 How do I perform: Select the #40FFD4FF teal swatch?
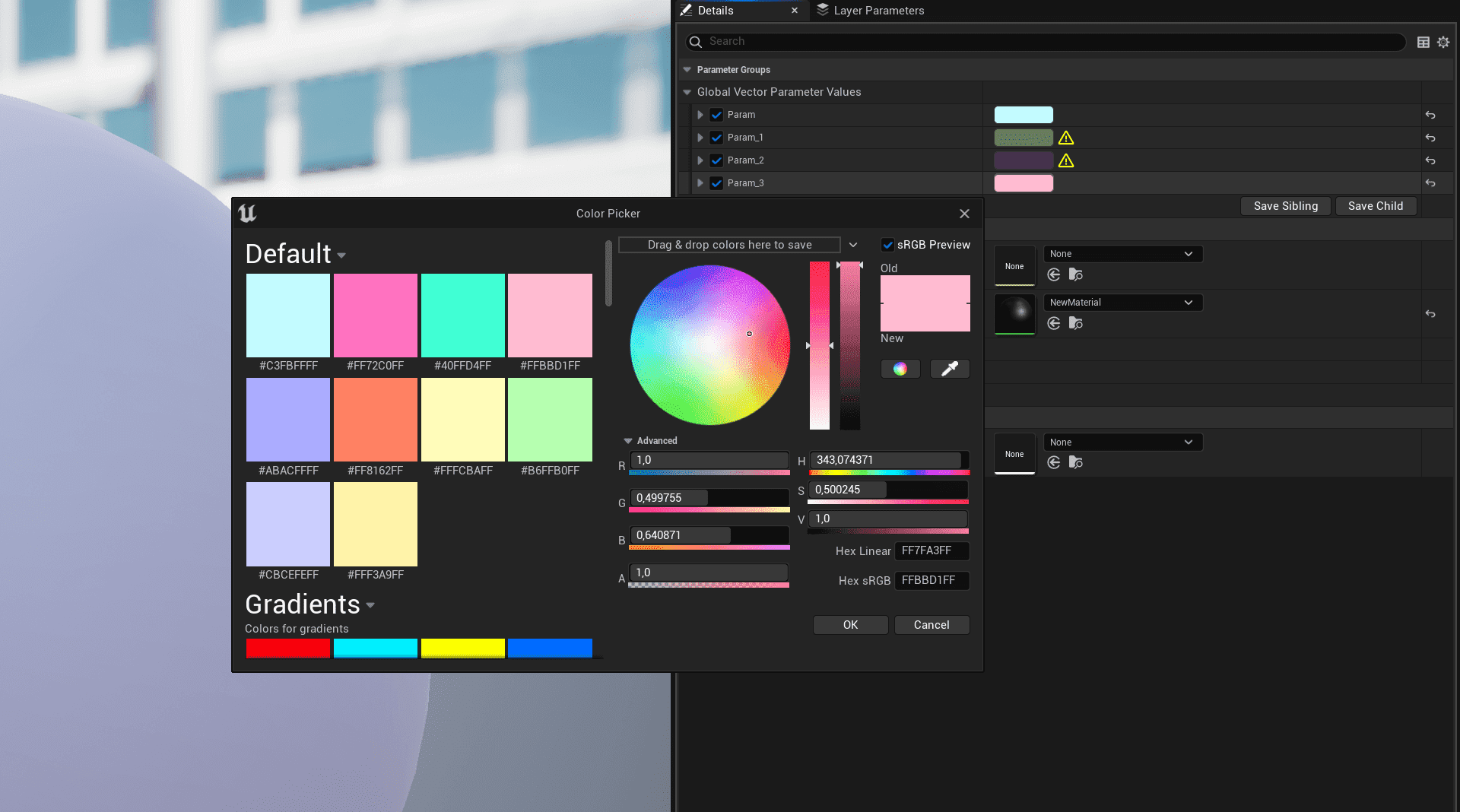click(x=463, y=316)
